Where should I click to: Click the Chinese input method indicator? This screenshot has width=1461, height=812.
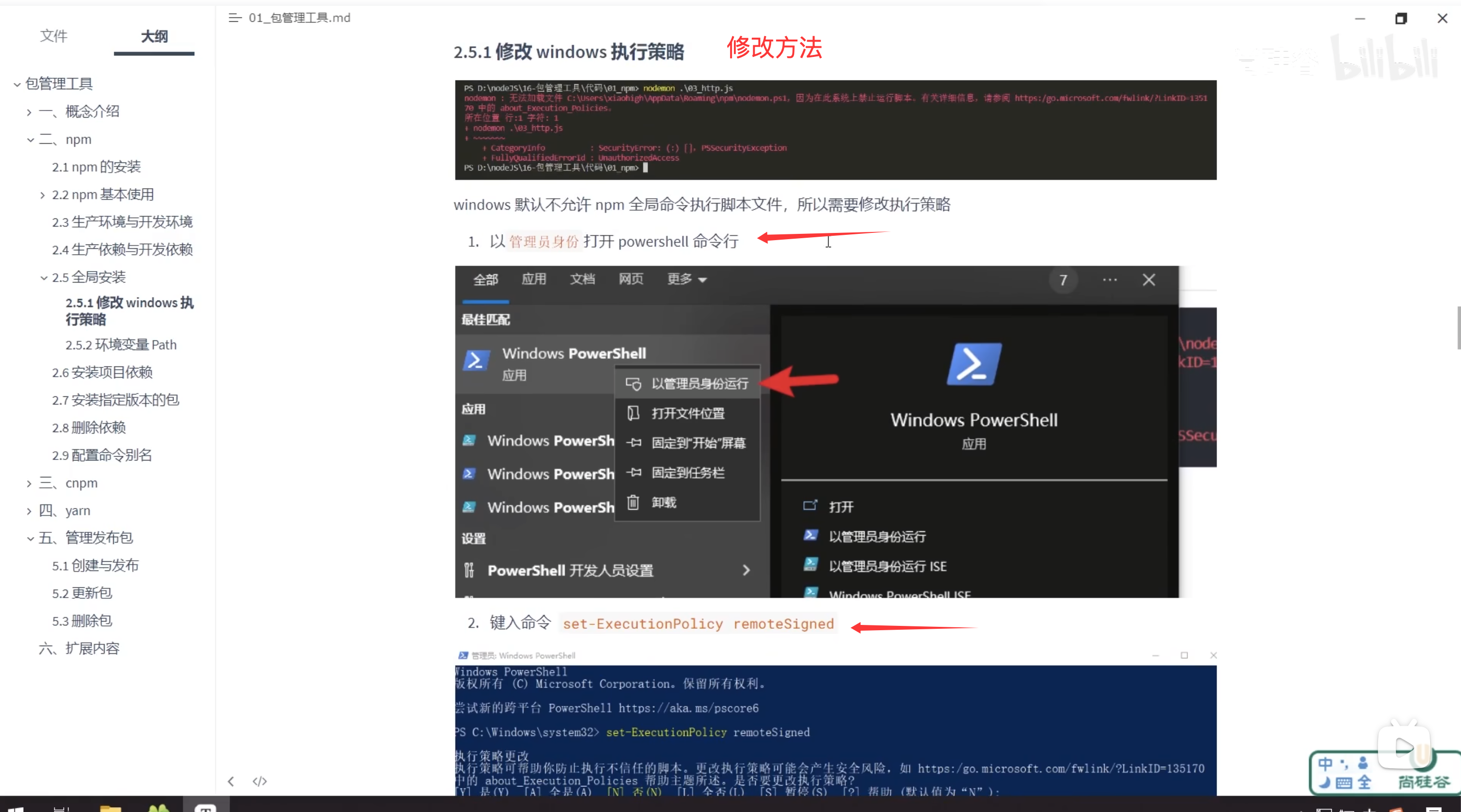(x=1325, y=764)
